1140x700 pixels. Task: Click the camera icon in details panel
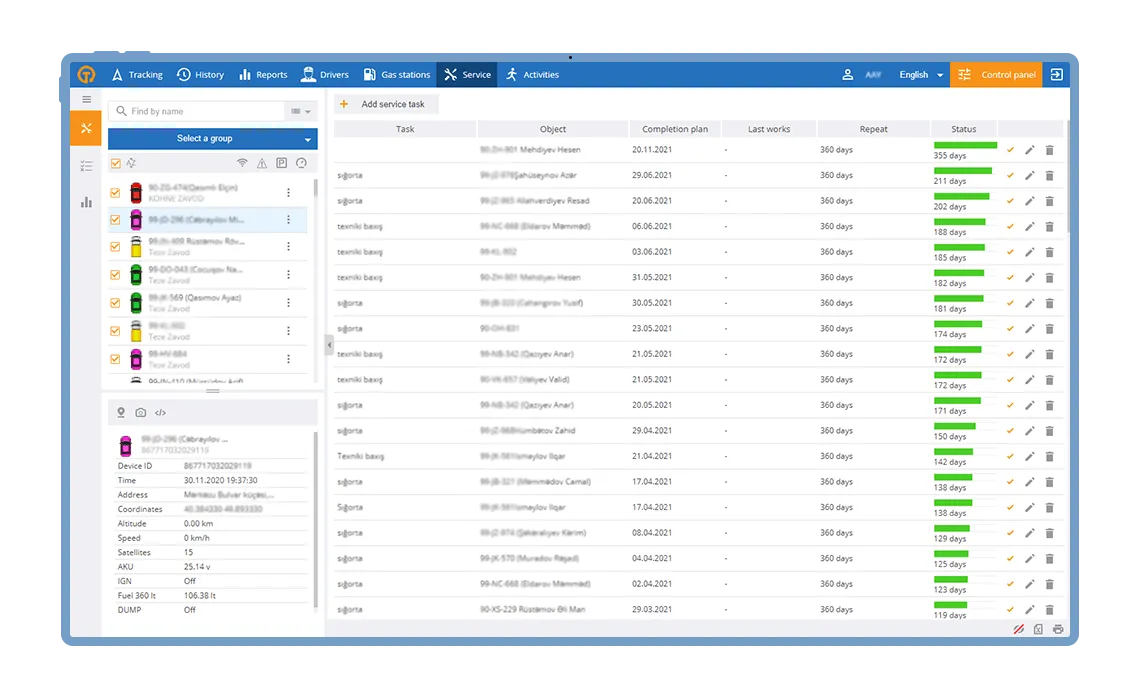141,412
